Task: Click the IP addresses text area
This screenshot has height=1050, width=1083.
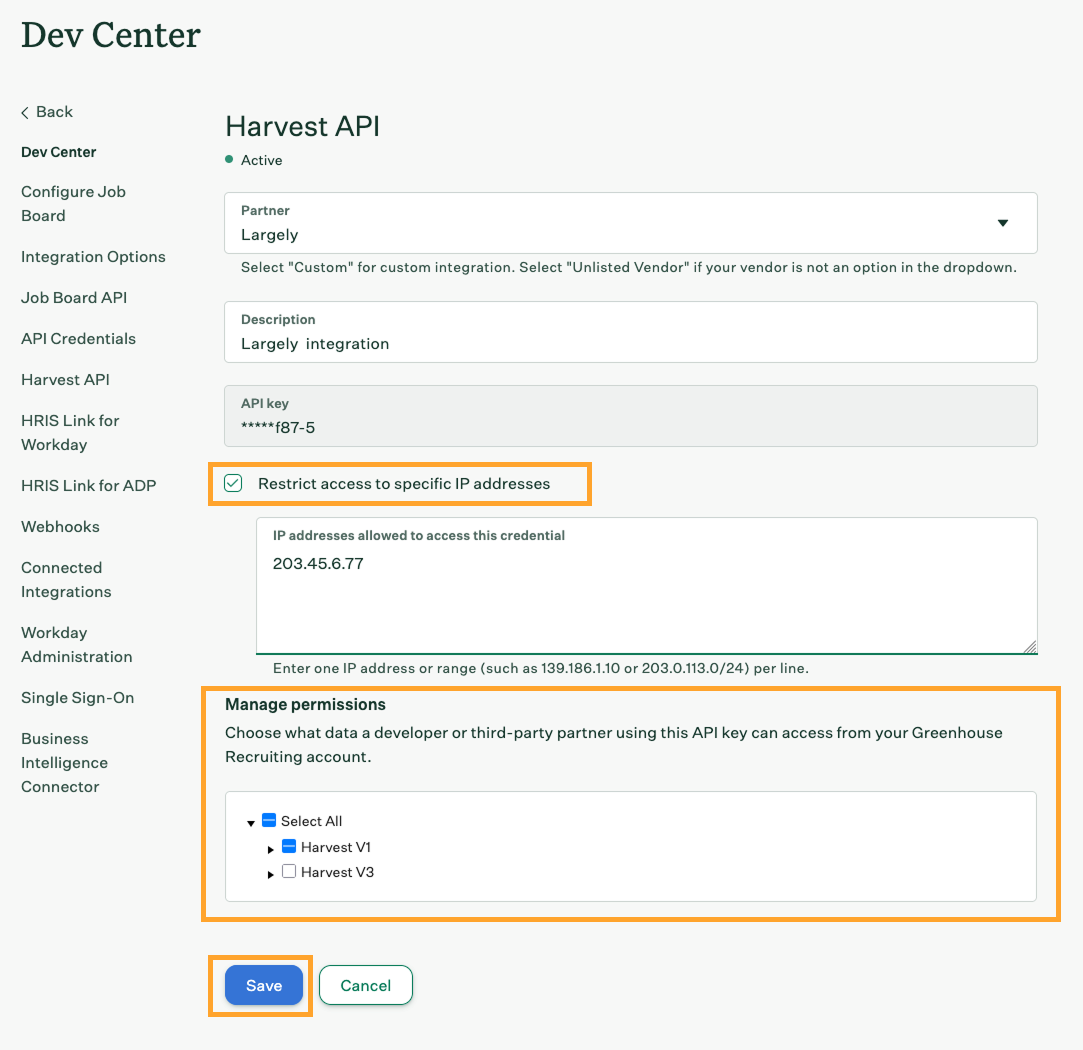Action: coord(646,600)
